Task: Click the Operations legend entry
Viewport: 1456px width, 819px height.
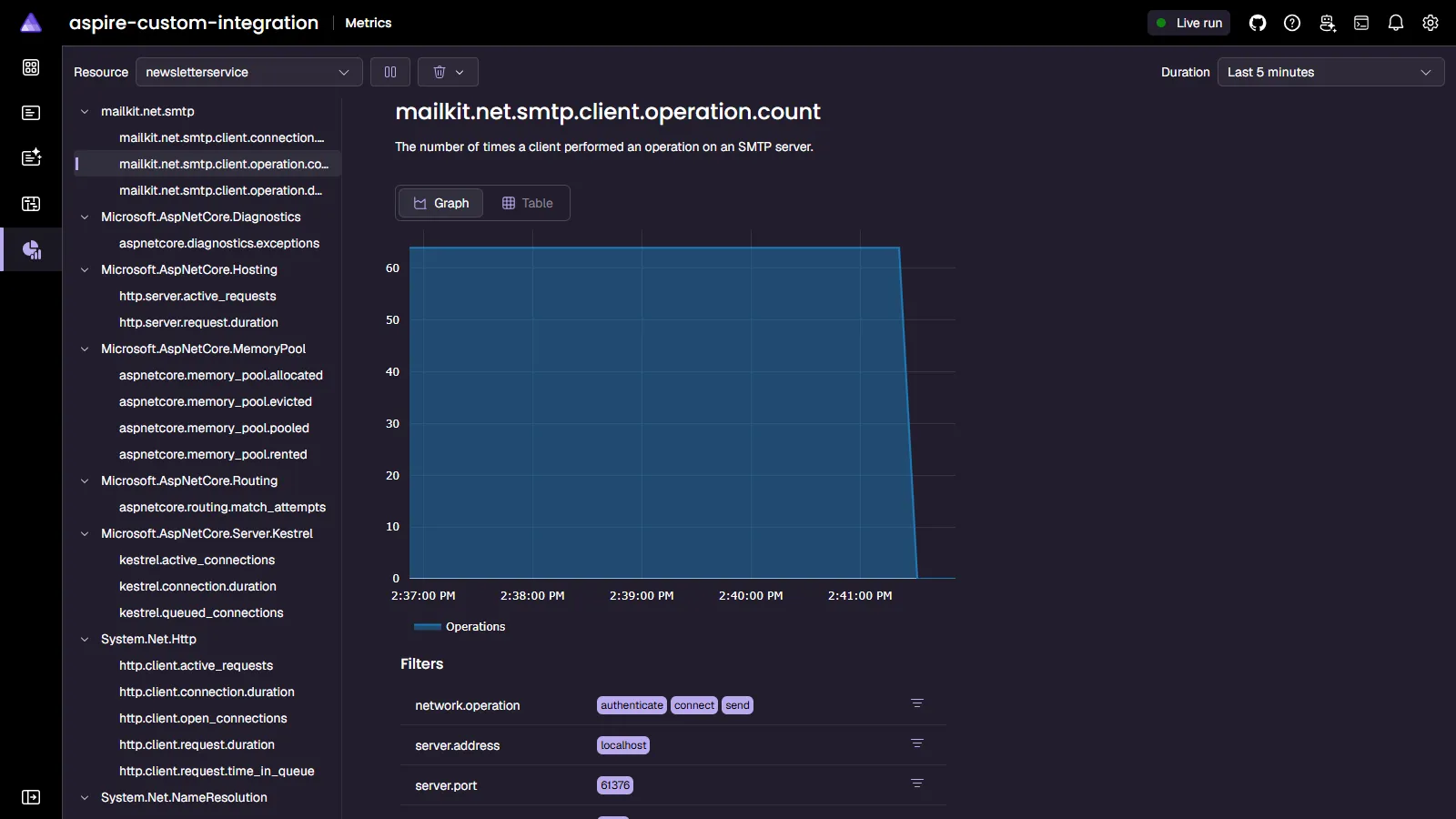Action: (x=460, y=627)
